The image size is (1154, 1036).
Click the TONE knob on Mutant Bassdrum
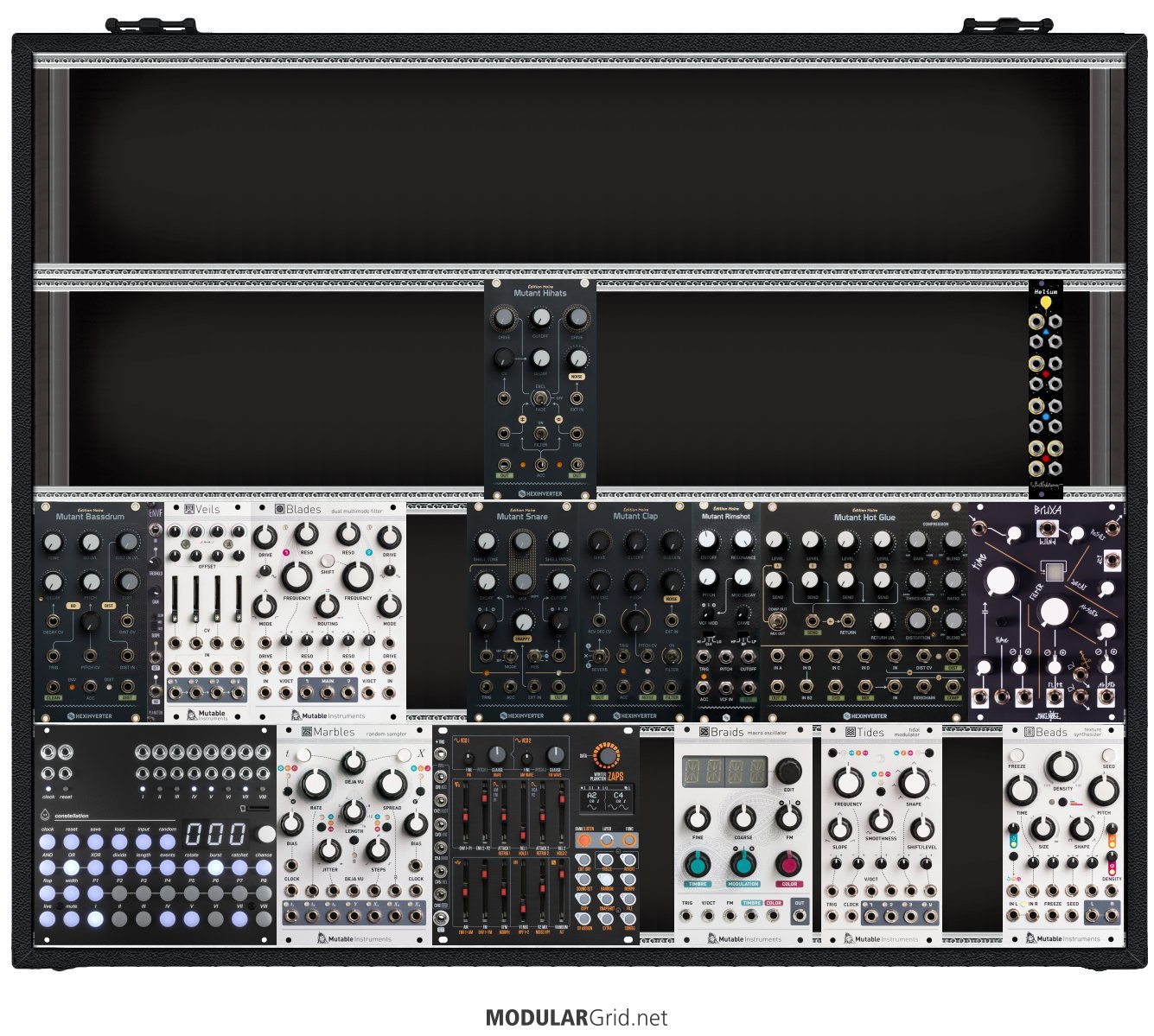54,543
